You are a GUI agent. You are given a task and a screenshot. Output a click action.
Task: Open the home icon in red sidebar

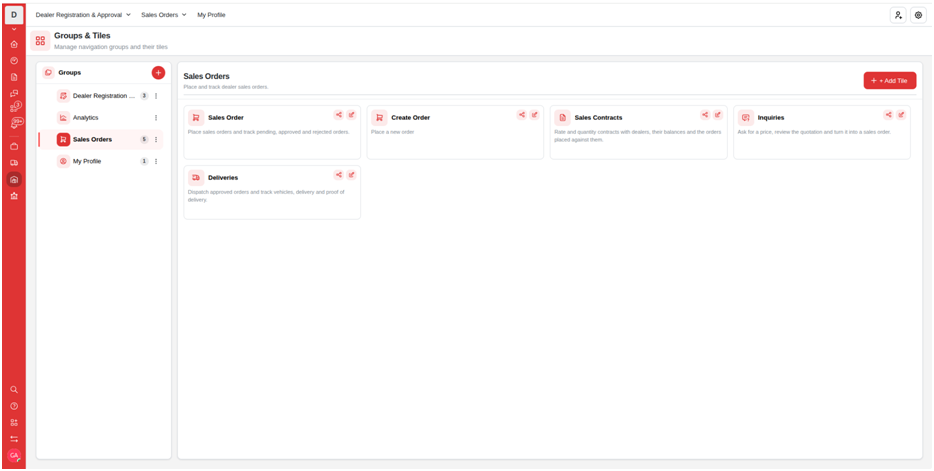(14, 44)
